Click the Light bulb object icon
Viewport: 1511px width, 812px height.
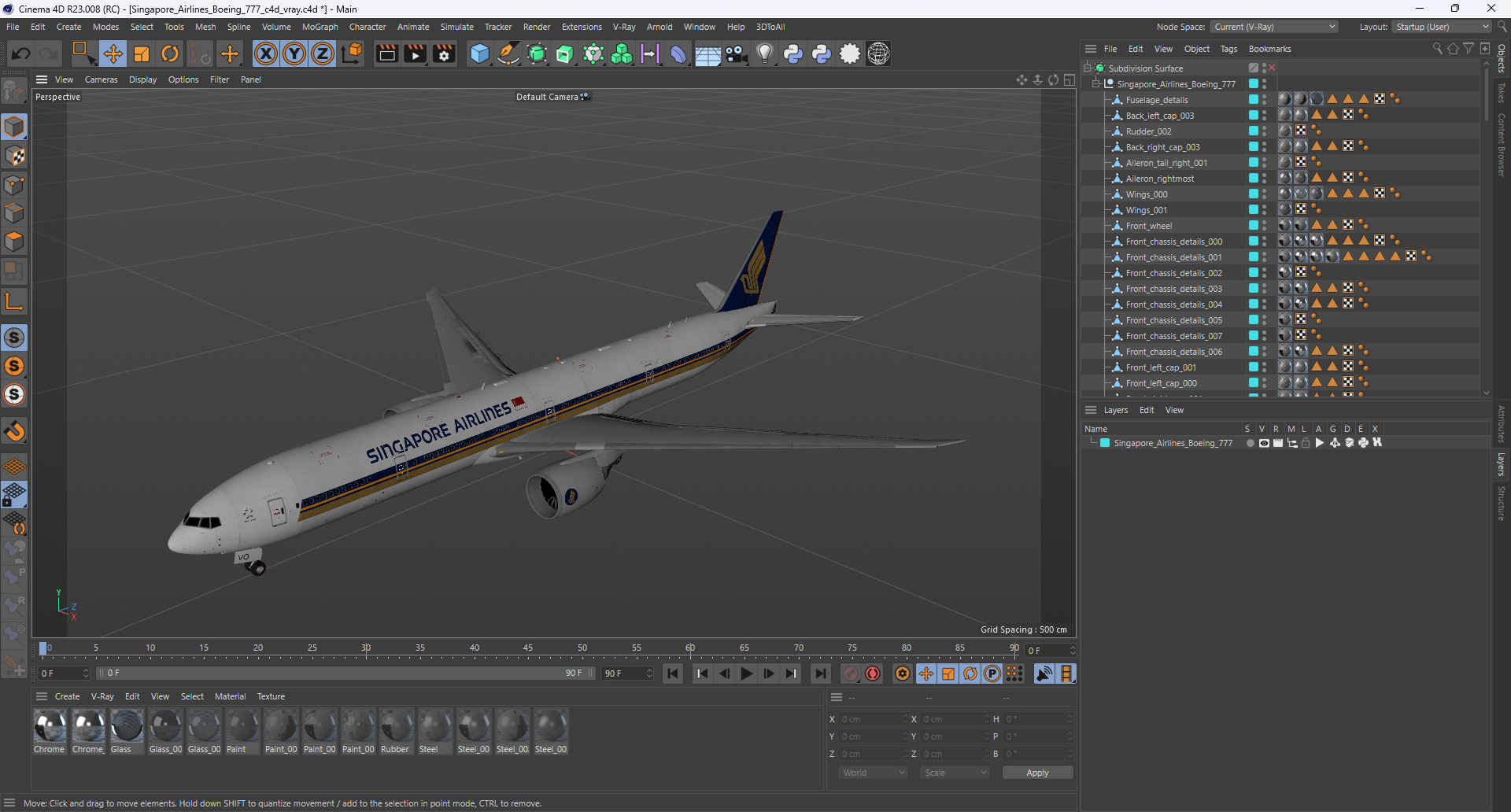(x=764, y=54)
